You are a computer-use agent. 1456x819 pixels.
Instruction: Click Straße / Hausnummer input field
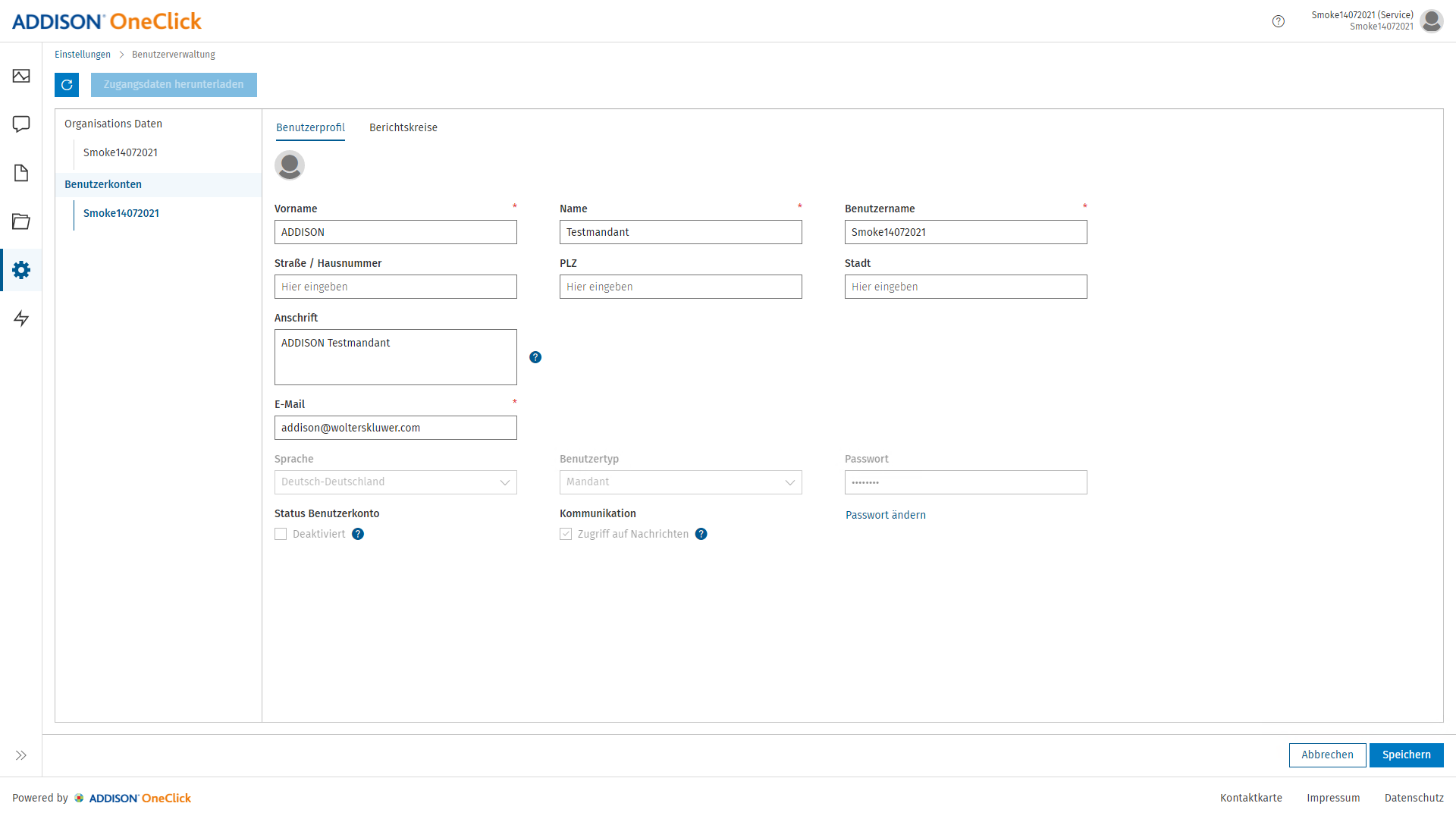coord(396,287)
